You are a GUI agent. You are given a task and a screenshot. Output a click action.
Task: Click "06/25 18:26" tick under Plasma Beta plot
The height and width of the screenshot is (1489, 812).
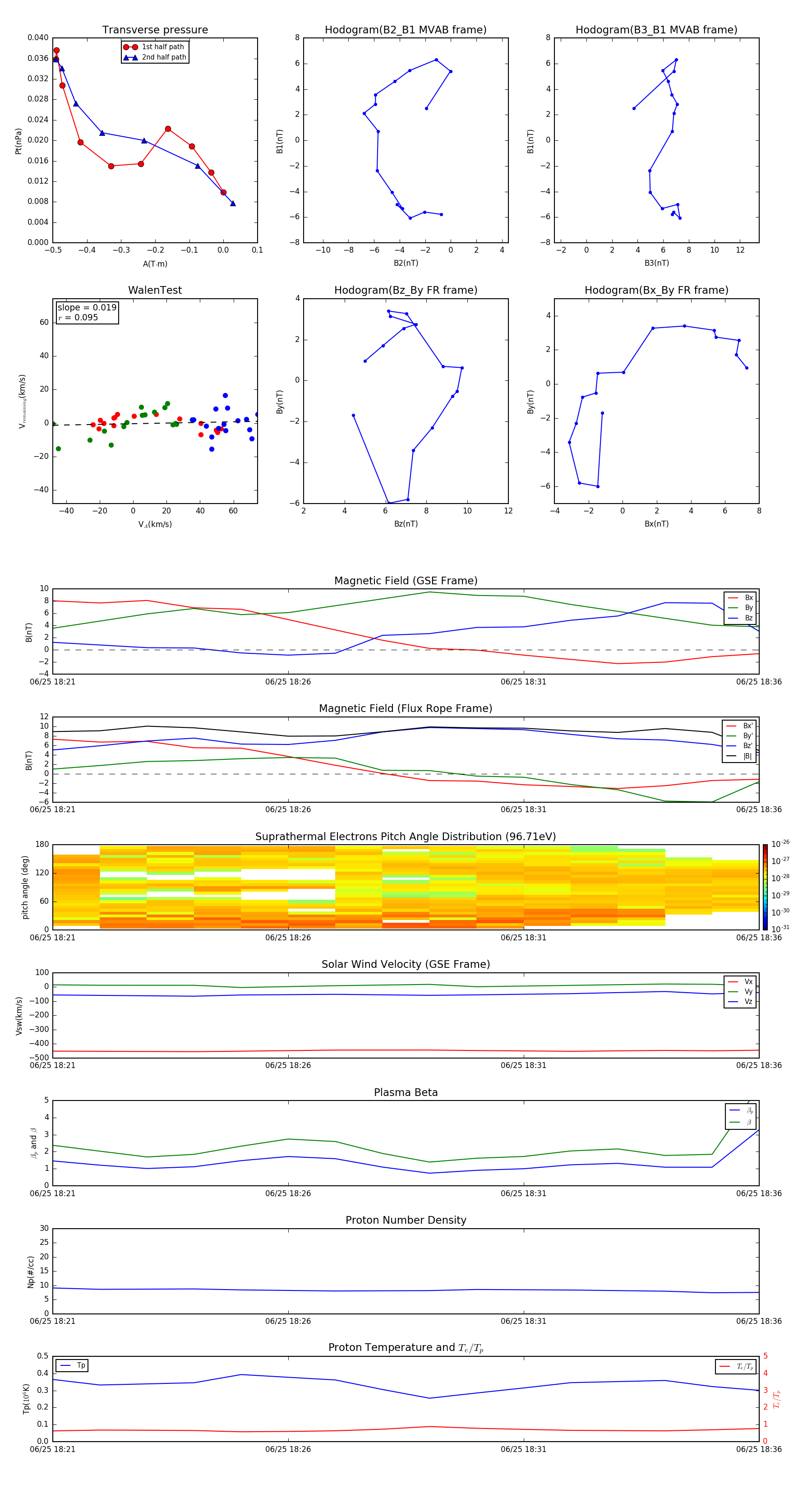click(288, 1193)
